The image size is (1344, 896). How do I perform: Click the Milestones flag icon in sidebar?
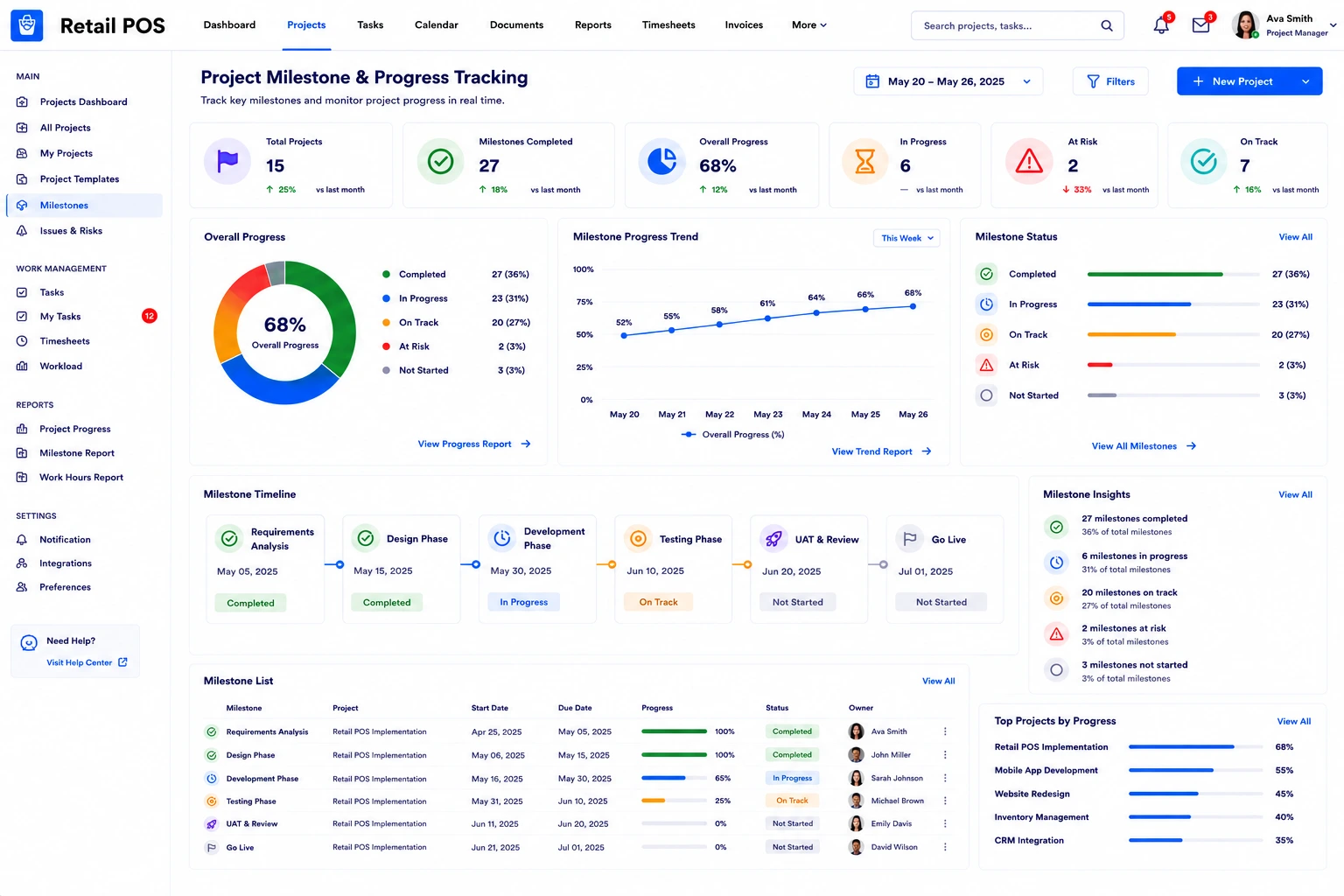coord(22,206)
